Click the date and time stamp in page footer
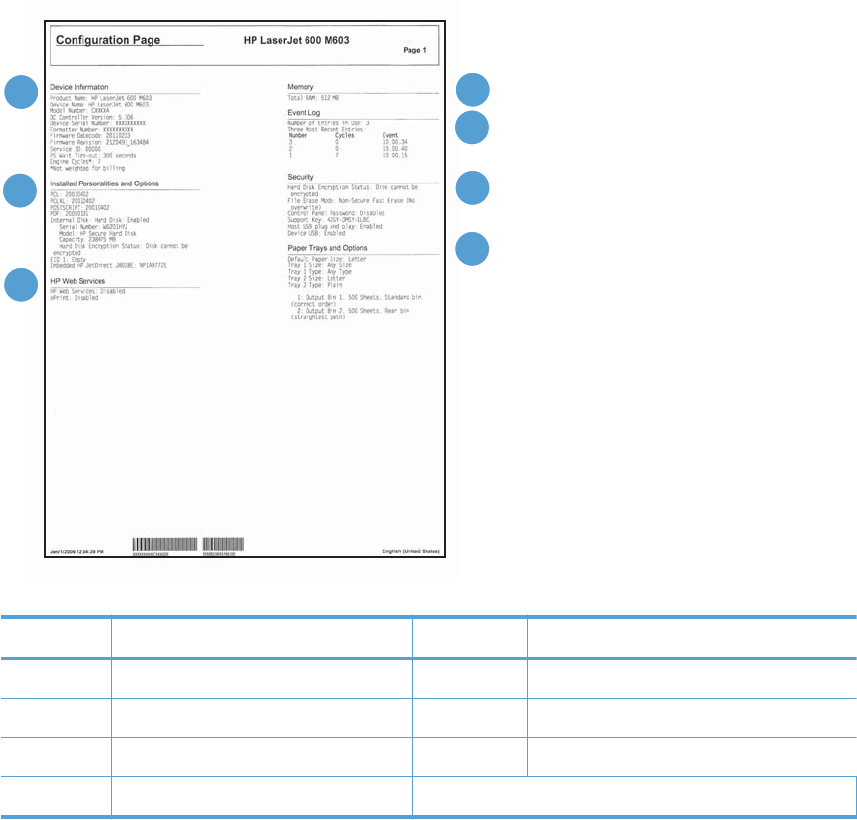Viewport: 857px width, 820px height. tap(77, 552)
